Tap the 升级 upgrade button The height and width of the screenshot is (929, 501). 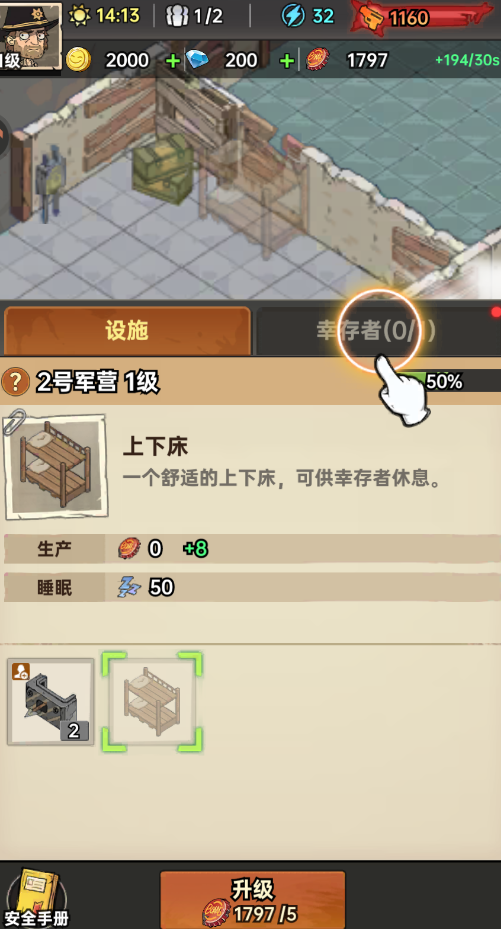click(252, 900)
